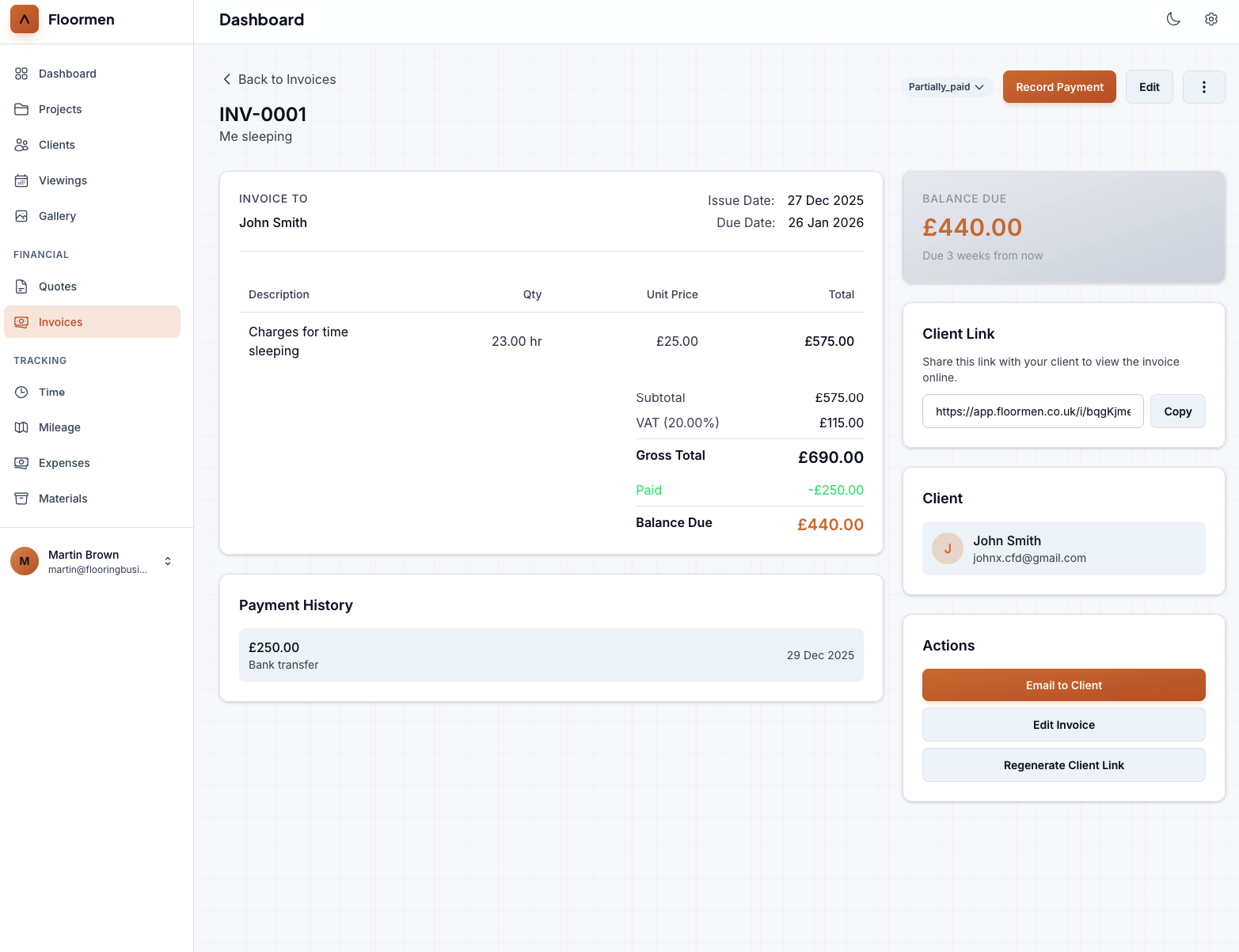Open the Clients icon
The width and height of the screenshot is (1239, 952).
[21, 145]
